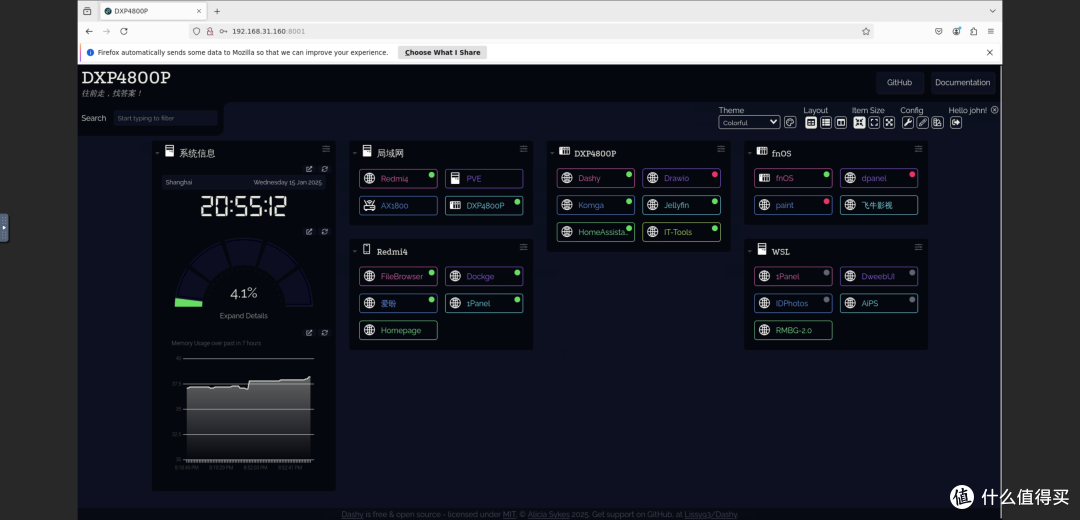Viewport: 1080px width, 520px height.
Task: Open CPU gauge widget fullscreen
Action: [309, 231]
